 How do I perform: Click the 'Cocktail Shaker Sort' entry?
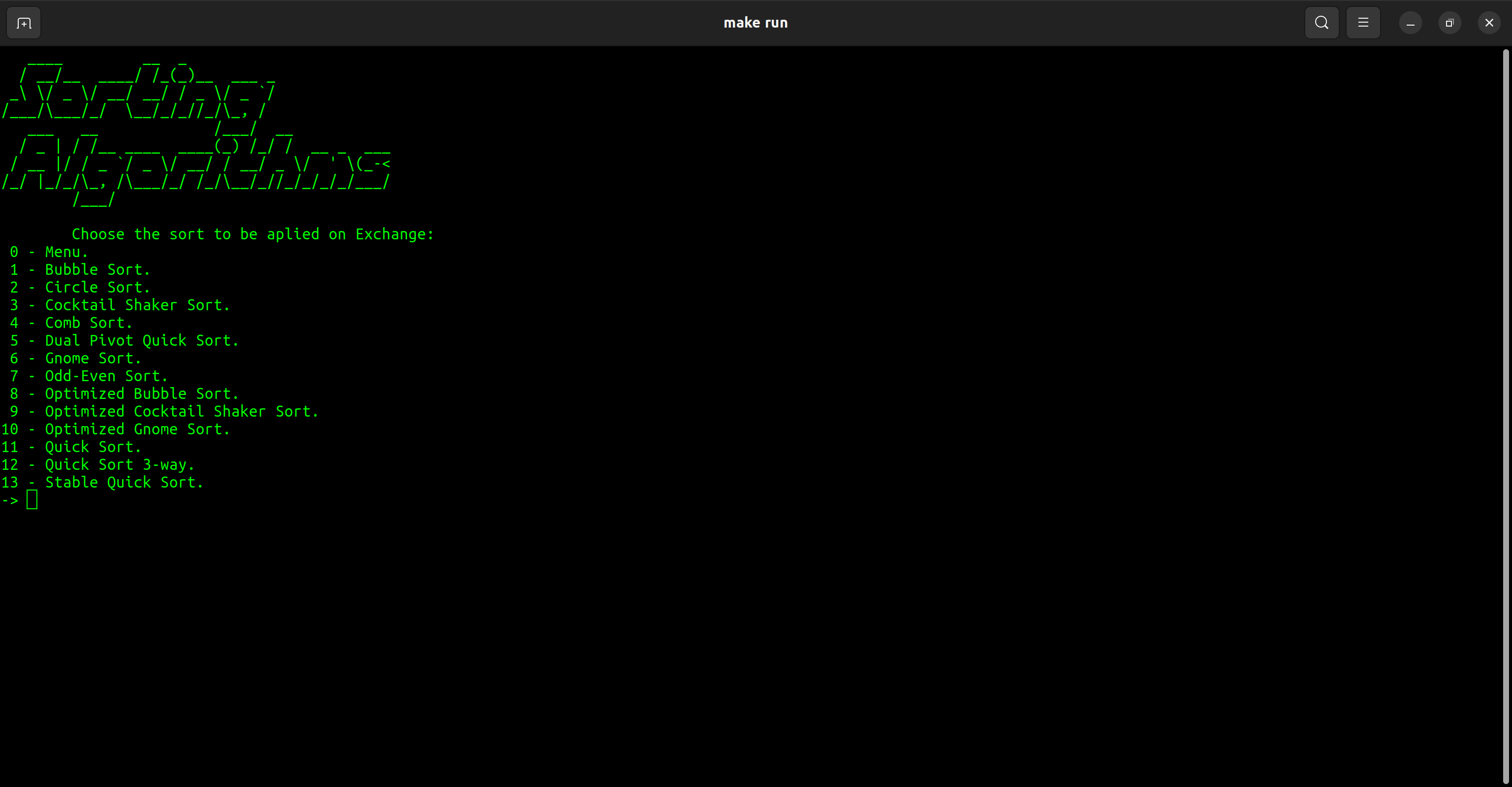pos(137,305)
